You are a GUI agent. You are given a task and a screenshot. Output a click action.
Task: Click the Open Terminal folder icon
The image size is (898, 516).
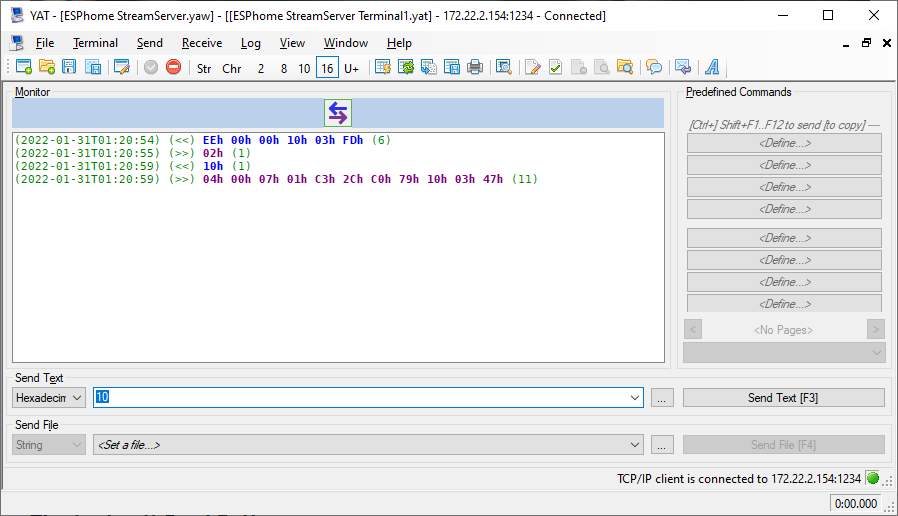[x=47, y=68]
